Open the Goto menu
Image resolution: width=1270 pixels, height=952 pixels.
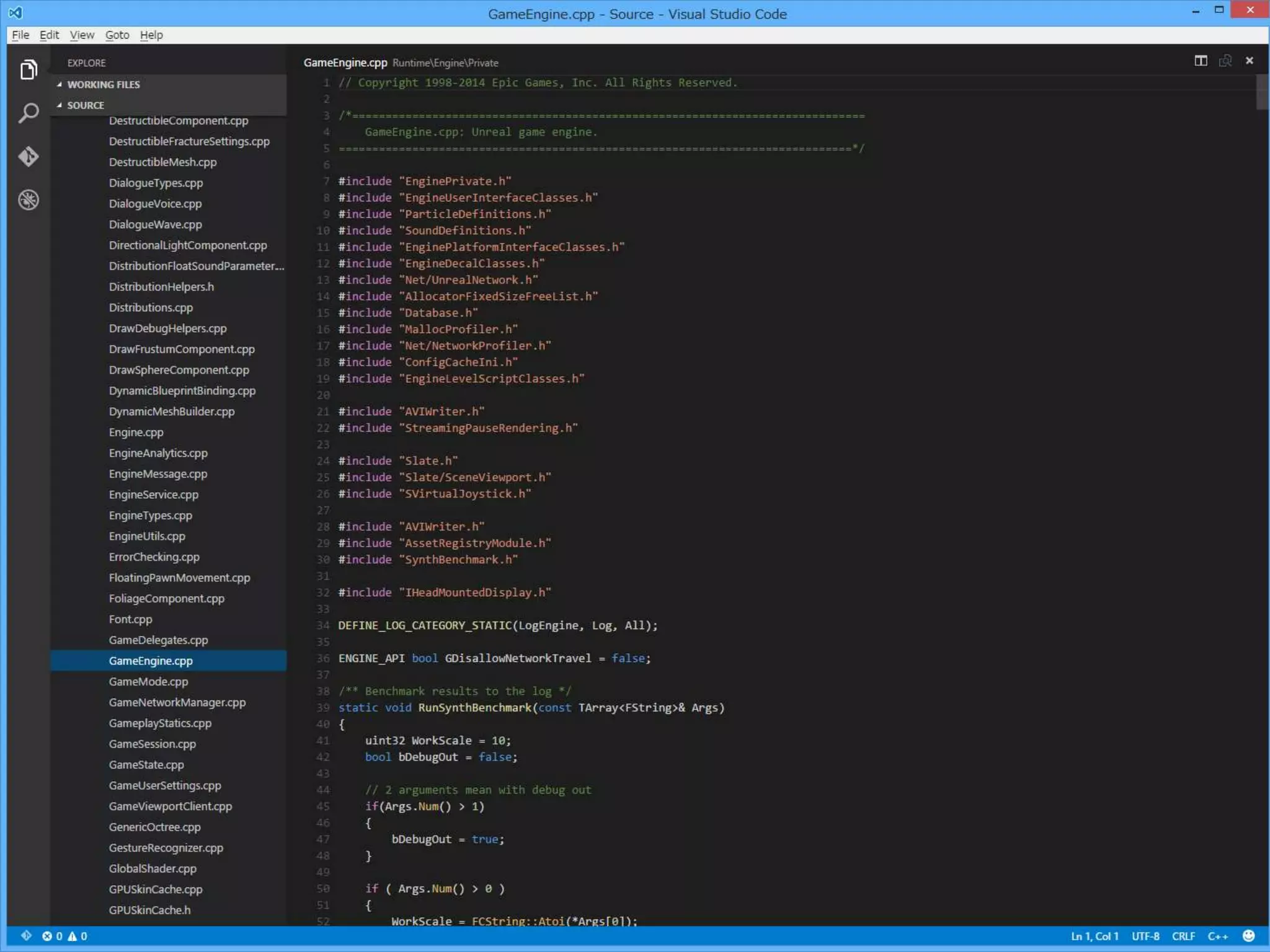coord(117,35)
